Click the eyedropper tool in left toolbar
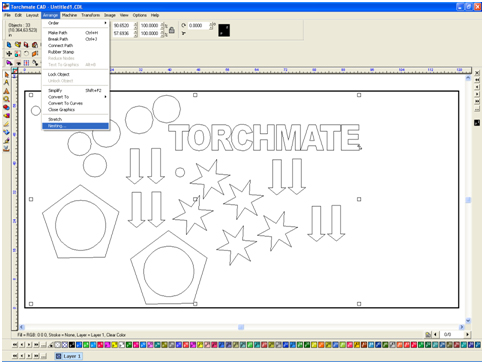 point(6,141)
